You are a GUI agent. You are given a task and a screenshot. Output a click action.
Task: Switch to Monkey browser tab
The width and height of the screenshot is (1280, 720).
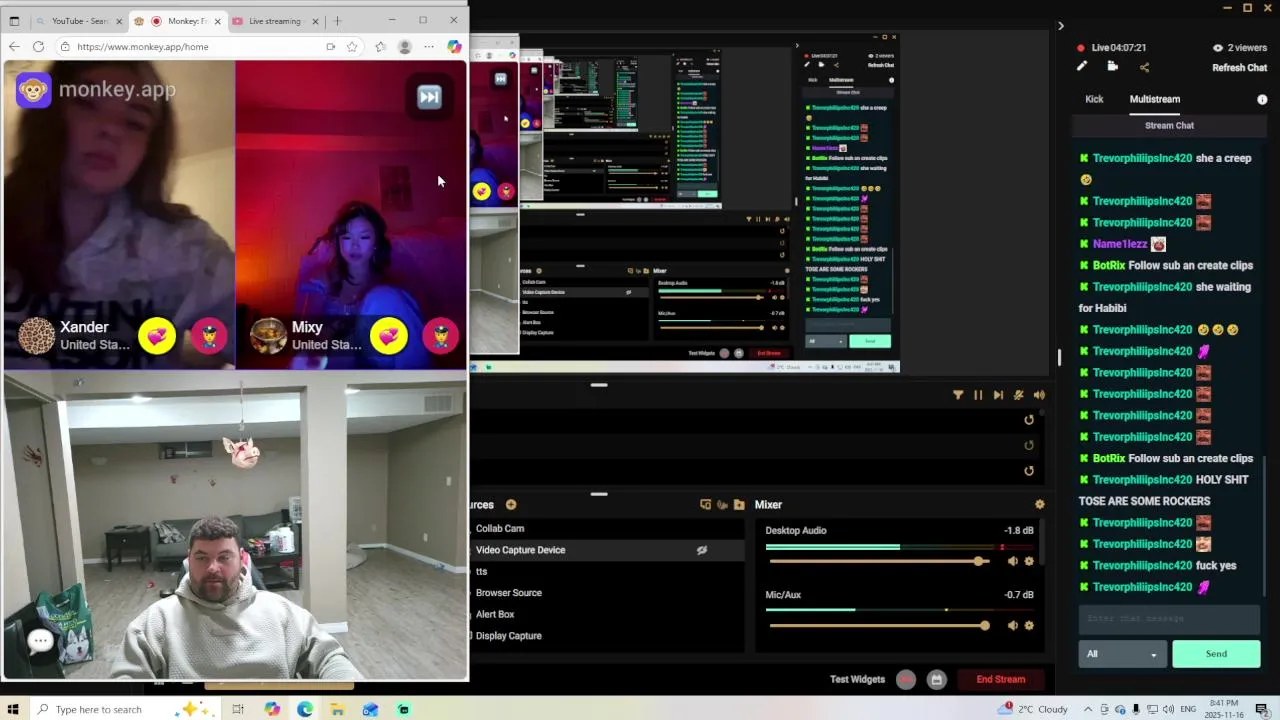coord(178,21)
